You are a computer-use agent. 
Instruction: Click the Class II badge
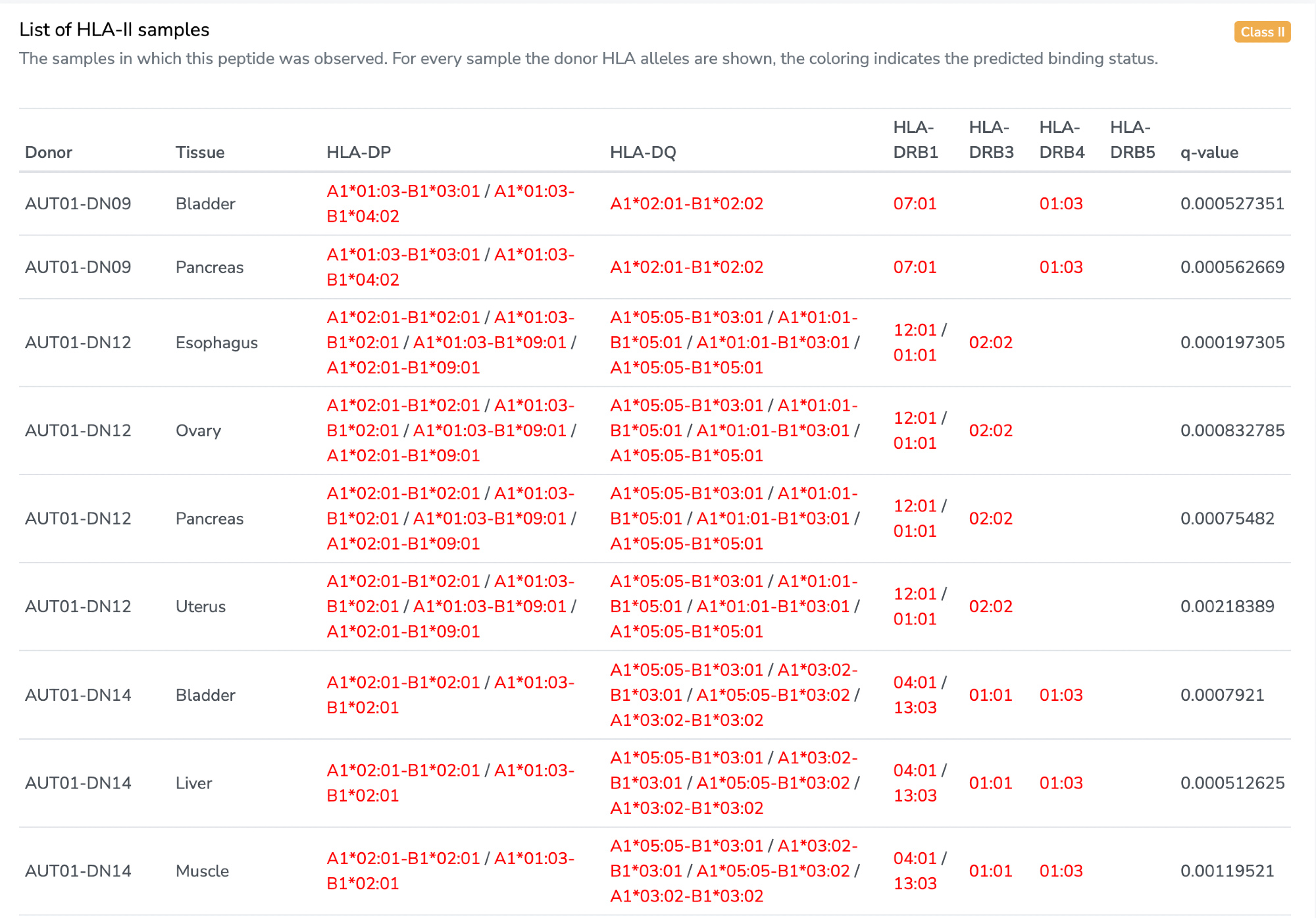[1261, 32]
